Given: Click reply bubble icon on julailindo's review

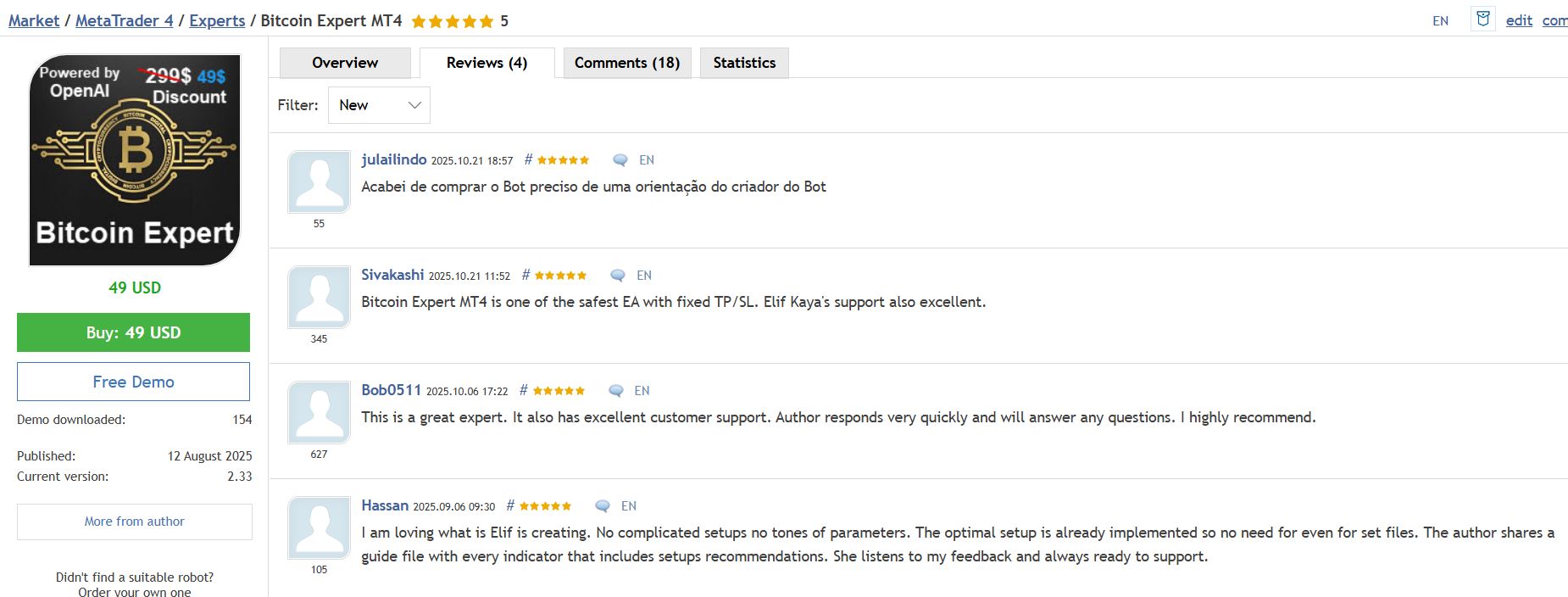Looking at the screenshot, I should coord(620,160).
